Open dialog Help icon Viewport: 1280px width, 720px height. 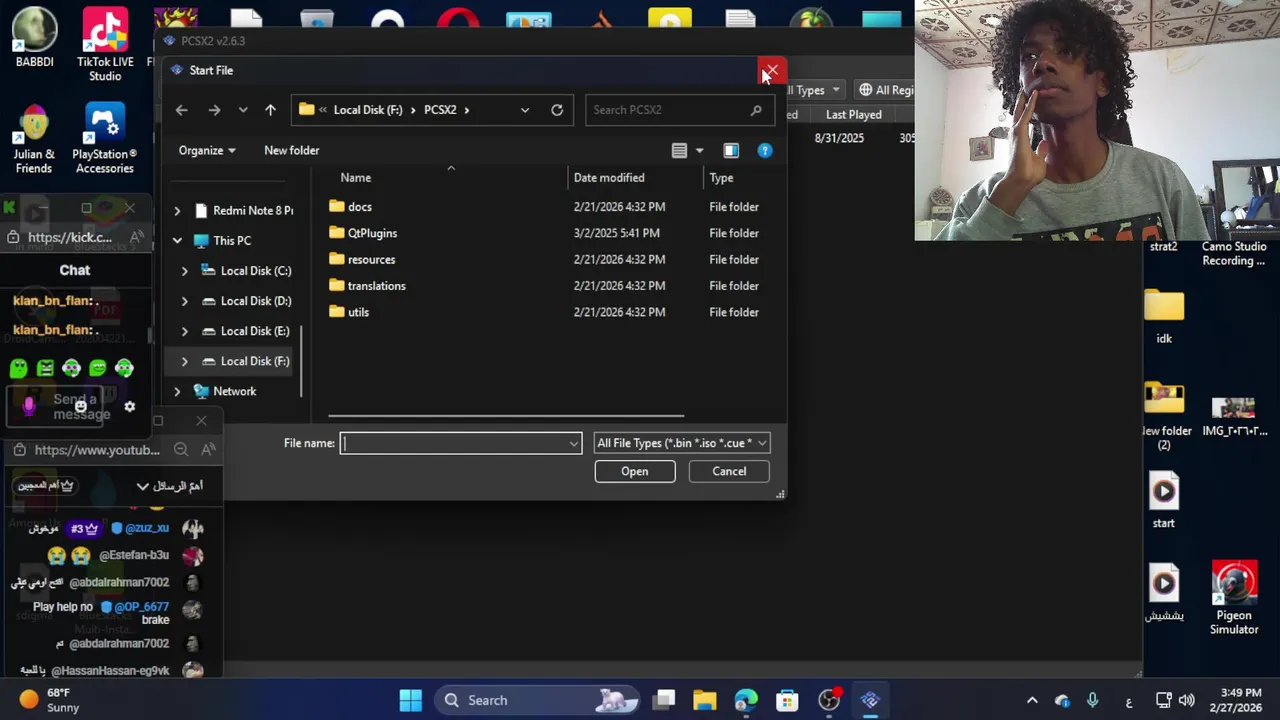(x=765, y=150)
